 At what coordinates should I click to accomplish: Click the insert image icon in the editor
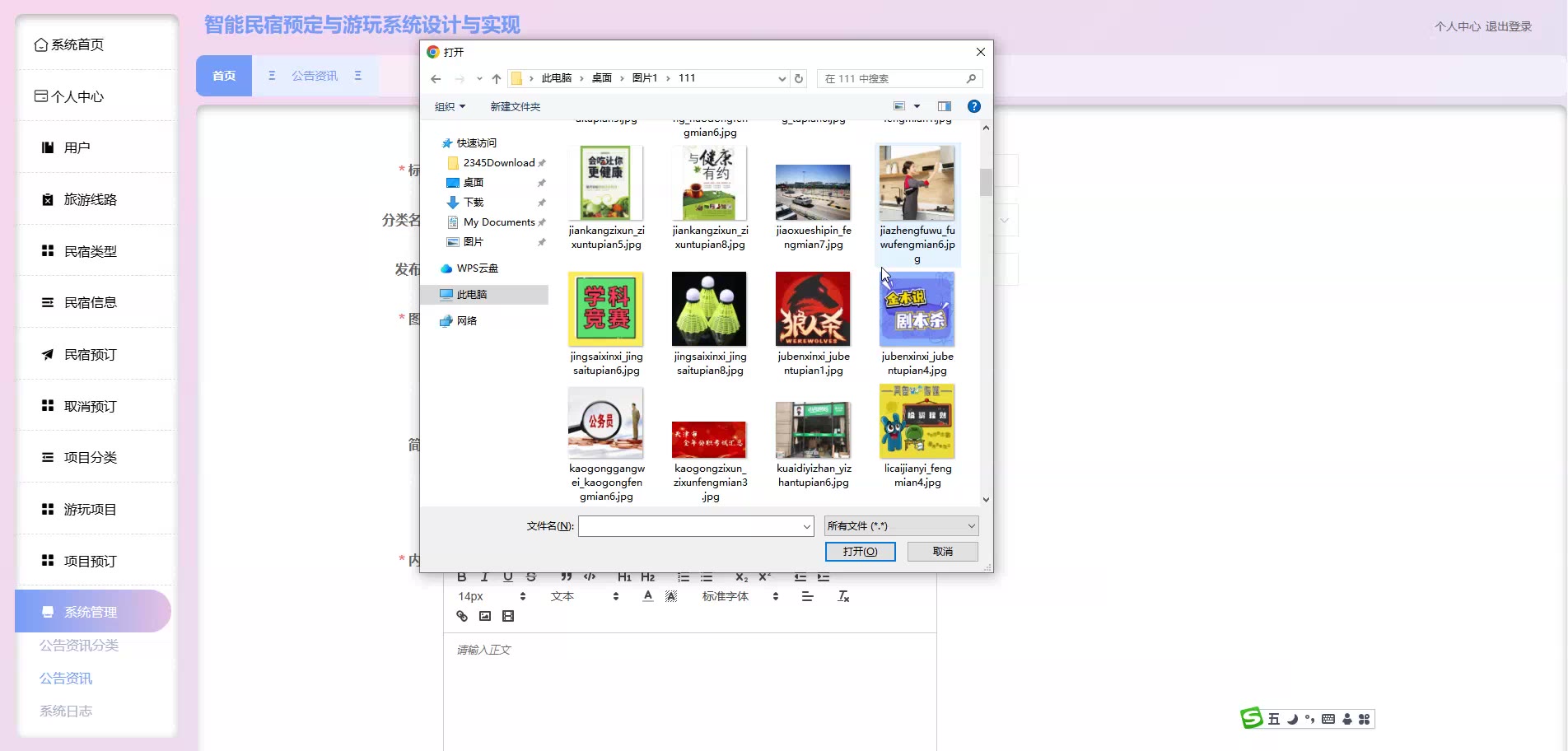click(x=485, y=616)
